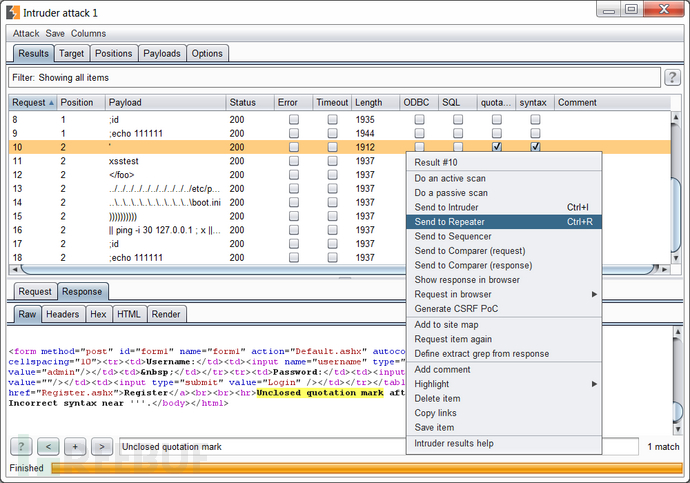690x483 pixels.
Task: Toggle Timeout checkbox for request 9
Action: click(332, 133)
